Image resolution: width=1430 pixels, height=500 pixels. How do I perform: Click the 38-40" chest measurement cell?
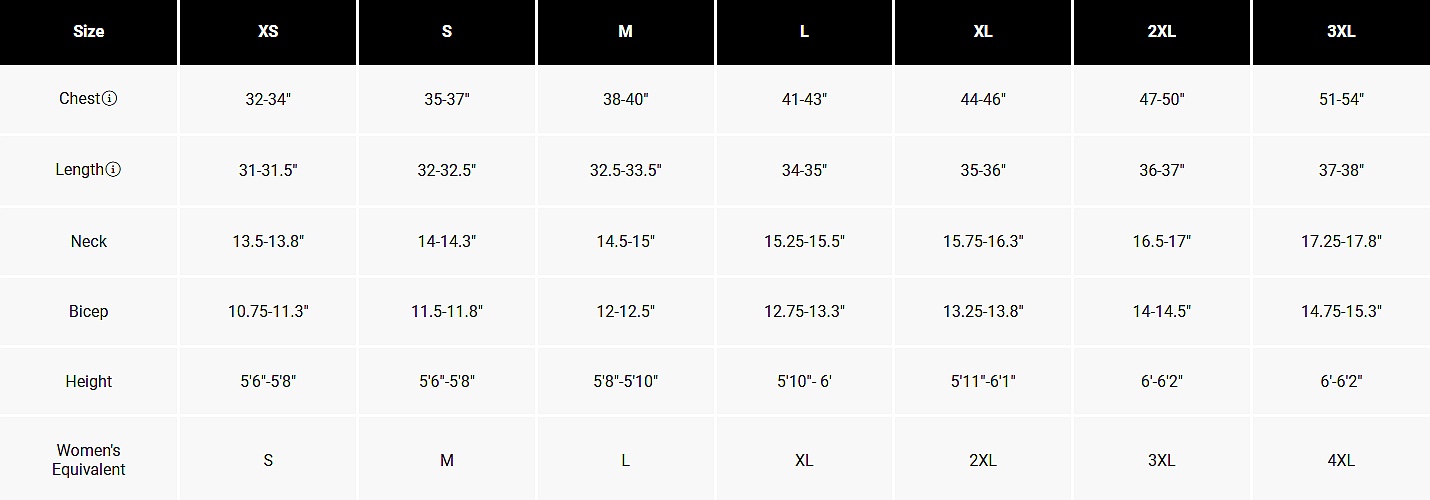[625, 99]
